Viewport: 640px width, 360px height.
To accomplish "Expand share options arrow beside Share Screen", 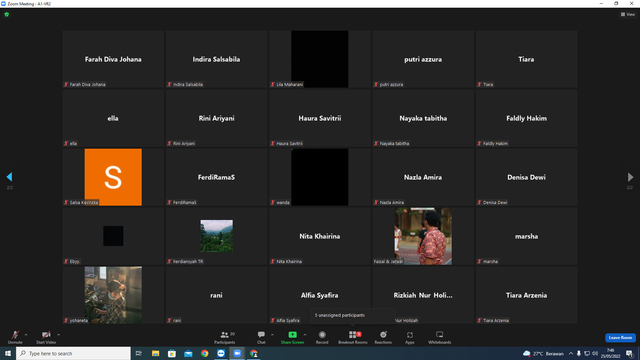I will coord(305,335).
